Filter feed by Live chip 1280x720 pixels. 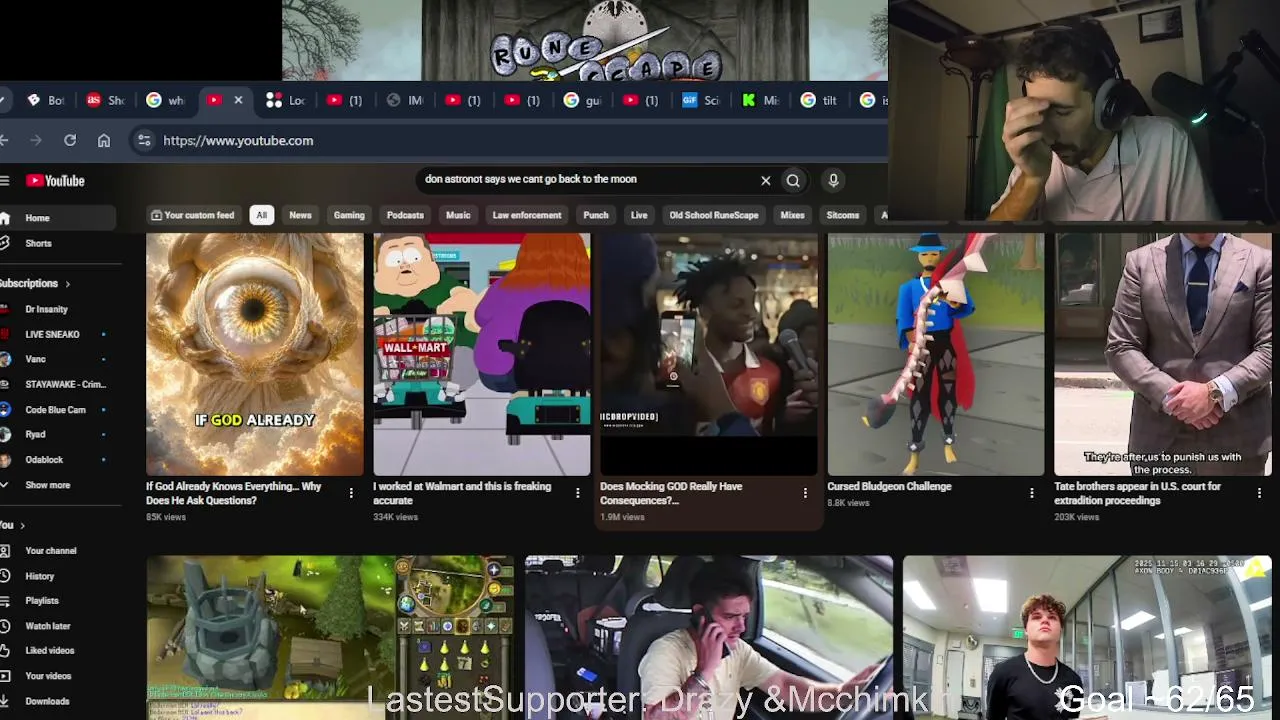[x=639, y=215]
